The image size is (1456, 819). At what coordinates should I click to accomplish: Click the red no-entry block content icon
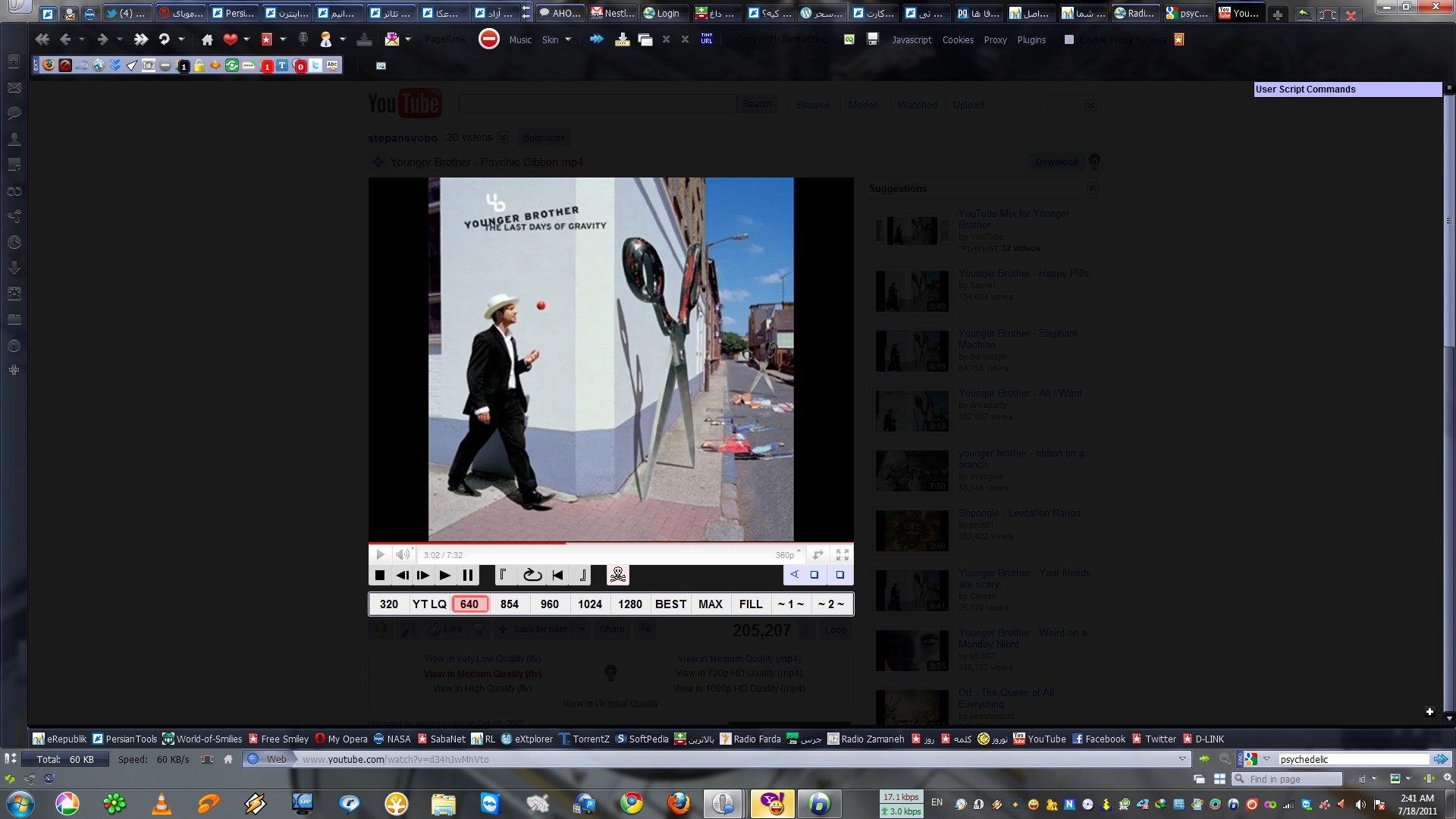(489, 39)
